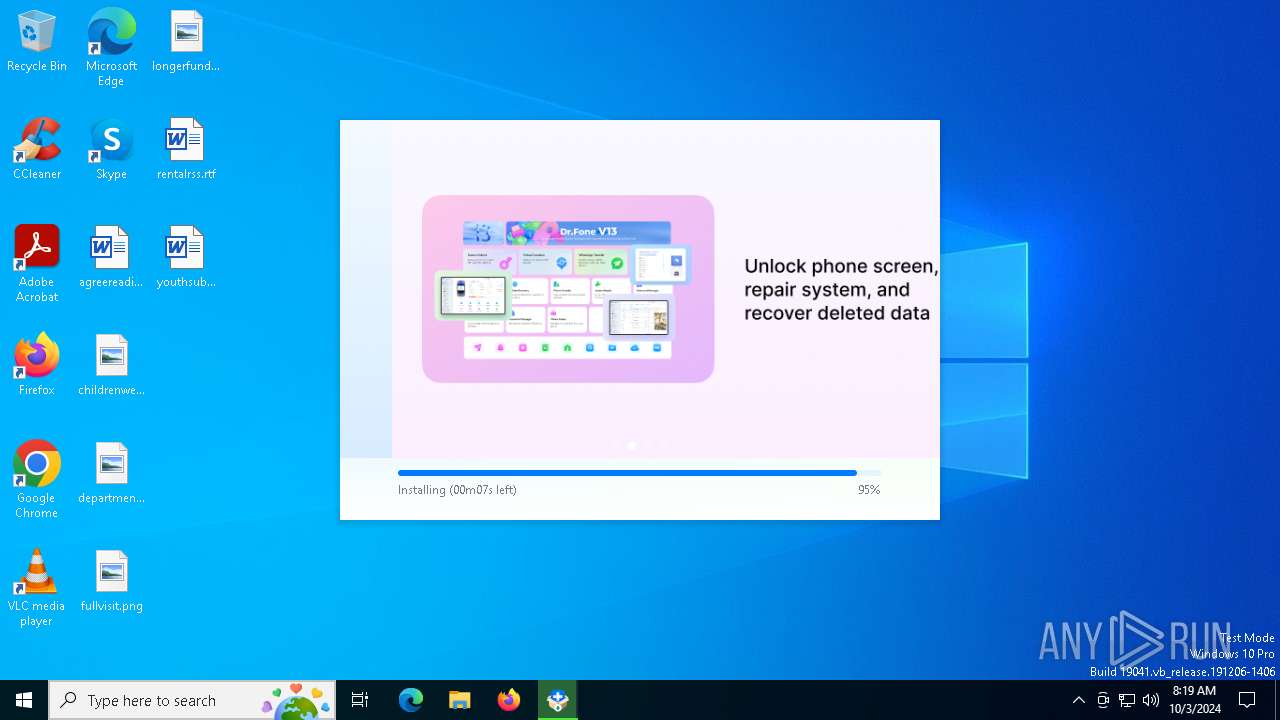This screenshot has height=720, width=1280.
Task: Open File Explorer from taskbar
Action: point(460,700)
